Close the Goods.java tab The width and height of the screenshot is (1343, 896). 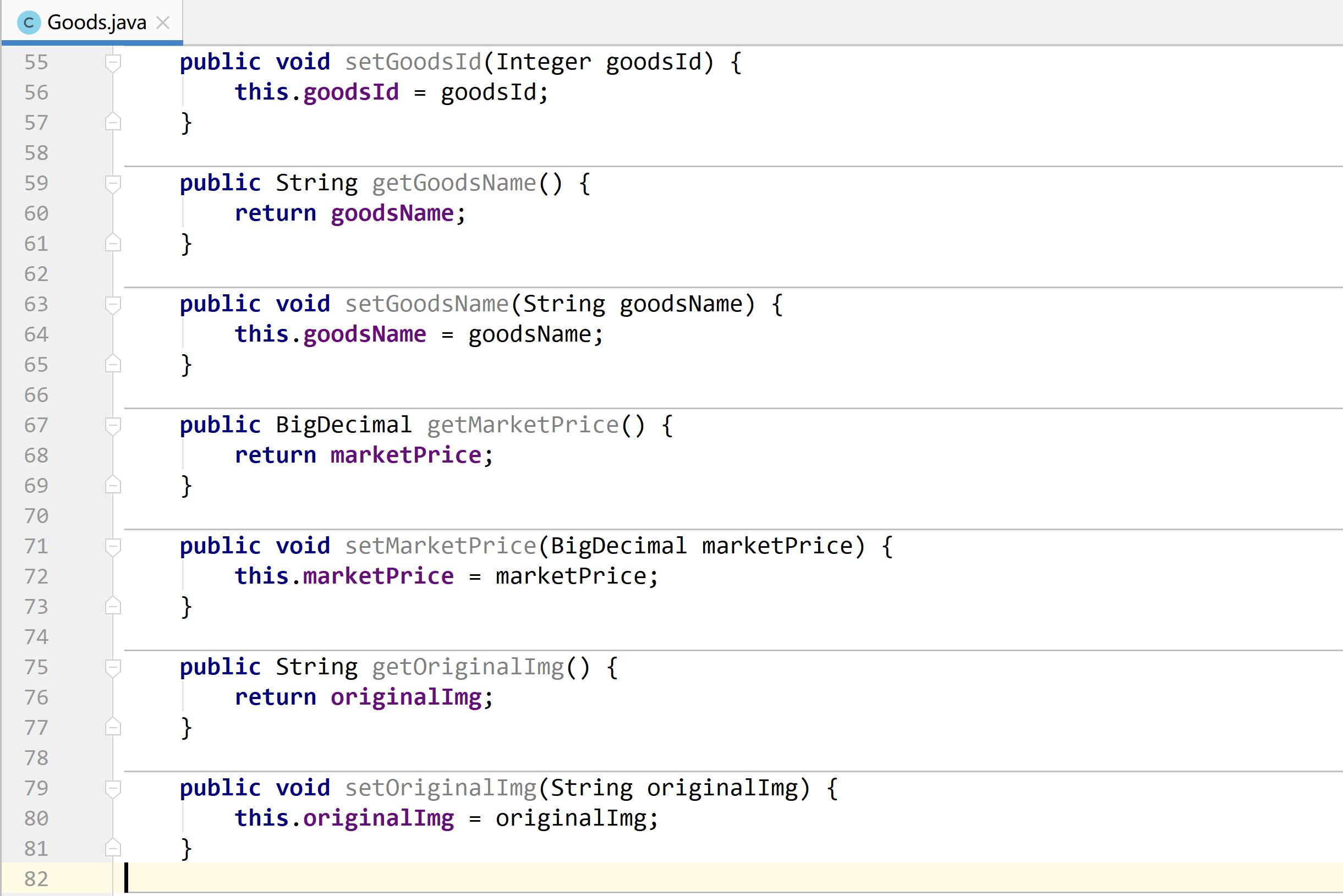pyautogui.click(x=163, y=23)
